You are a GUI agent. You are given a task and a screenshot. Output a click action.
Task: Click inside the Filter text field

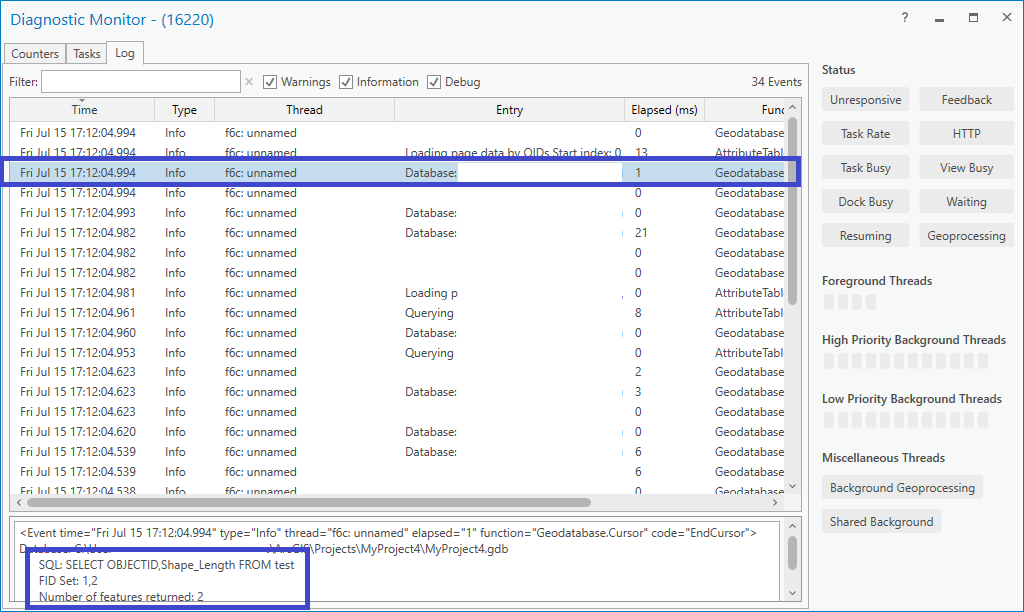140,82
